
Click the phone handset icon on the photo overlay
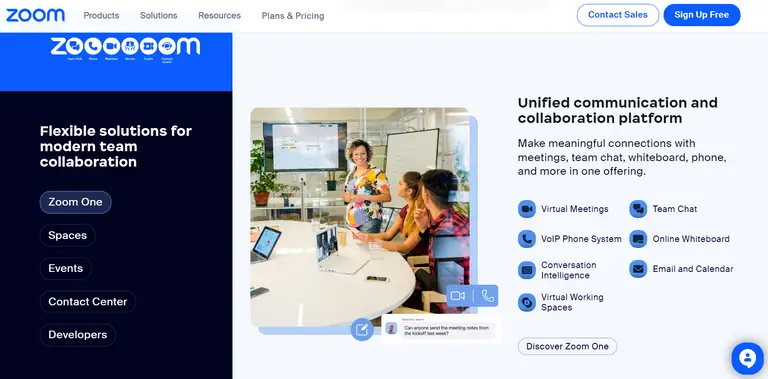tap(487, 296)
